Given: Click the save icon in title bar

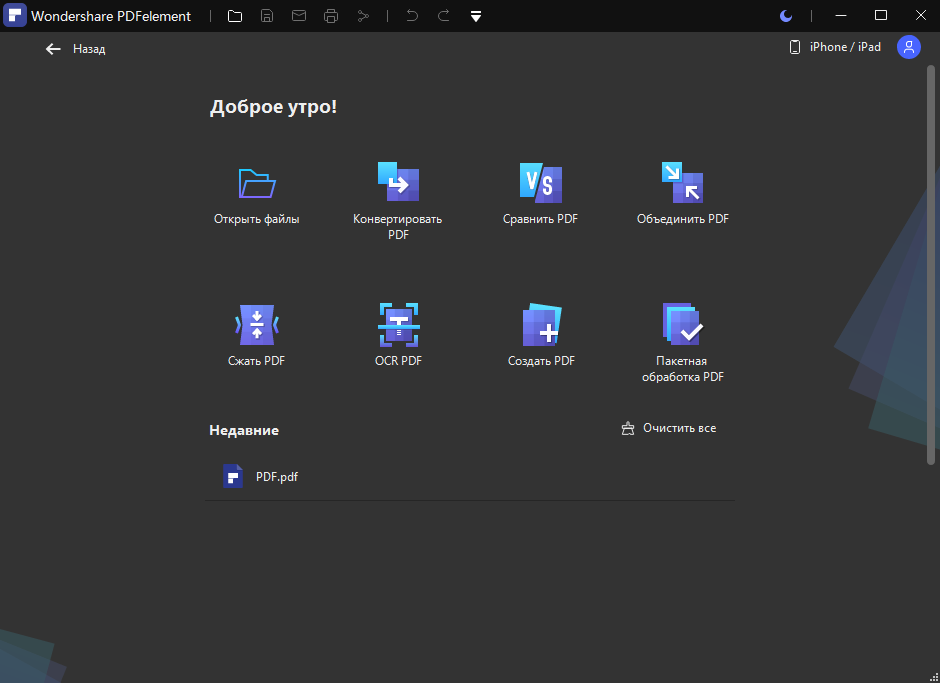Looking at the screenshot, I should coord(267,16).
